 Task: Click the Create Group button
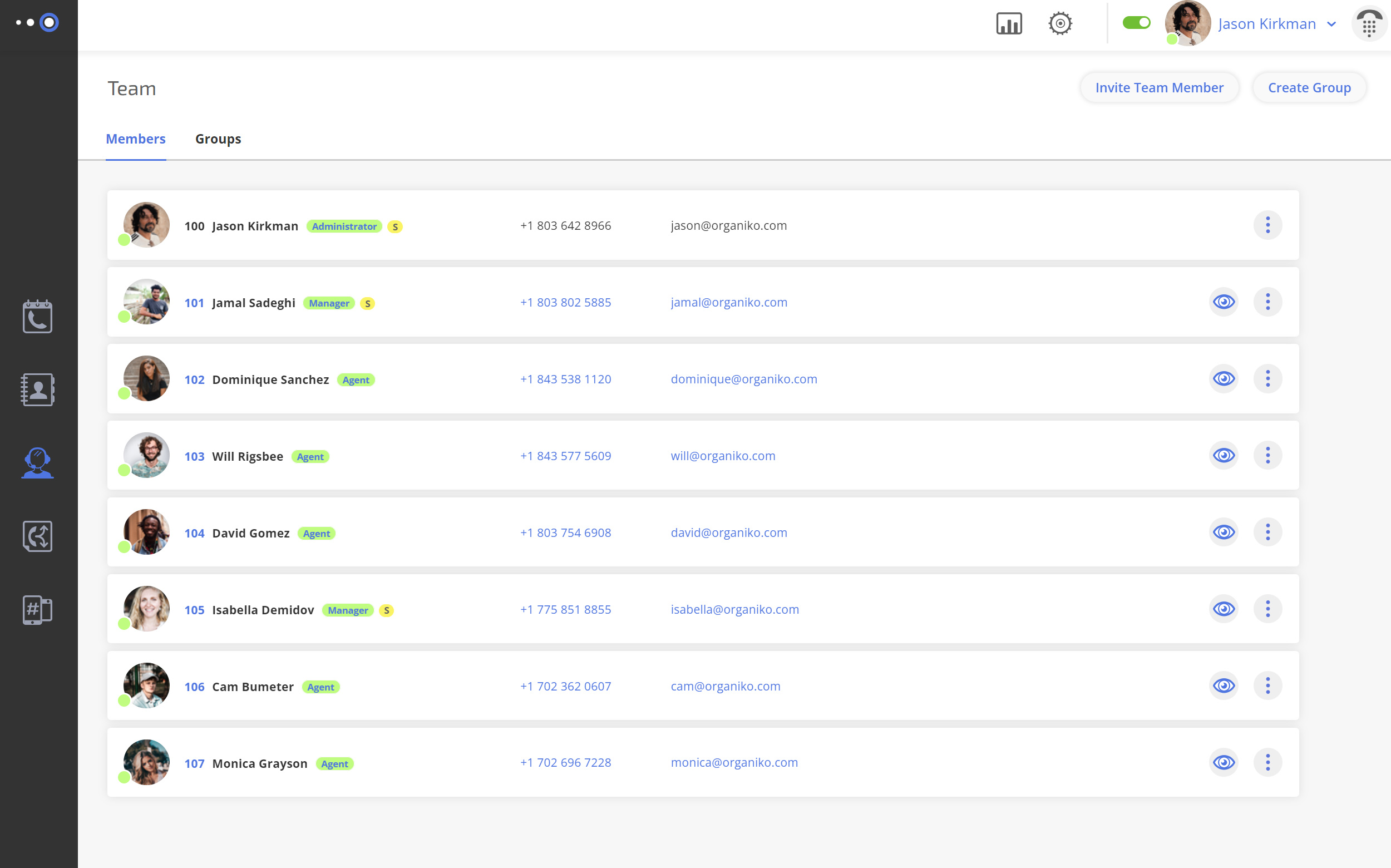pos(1308,88)
